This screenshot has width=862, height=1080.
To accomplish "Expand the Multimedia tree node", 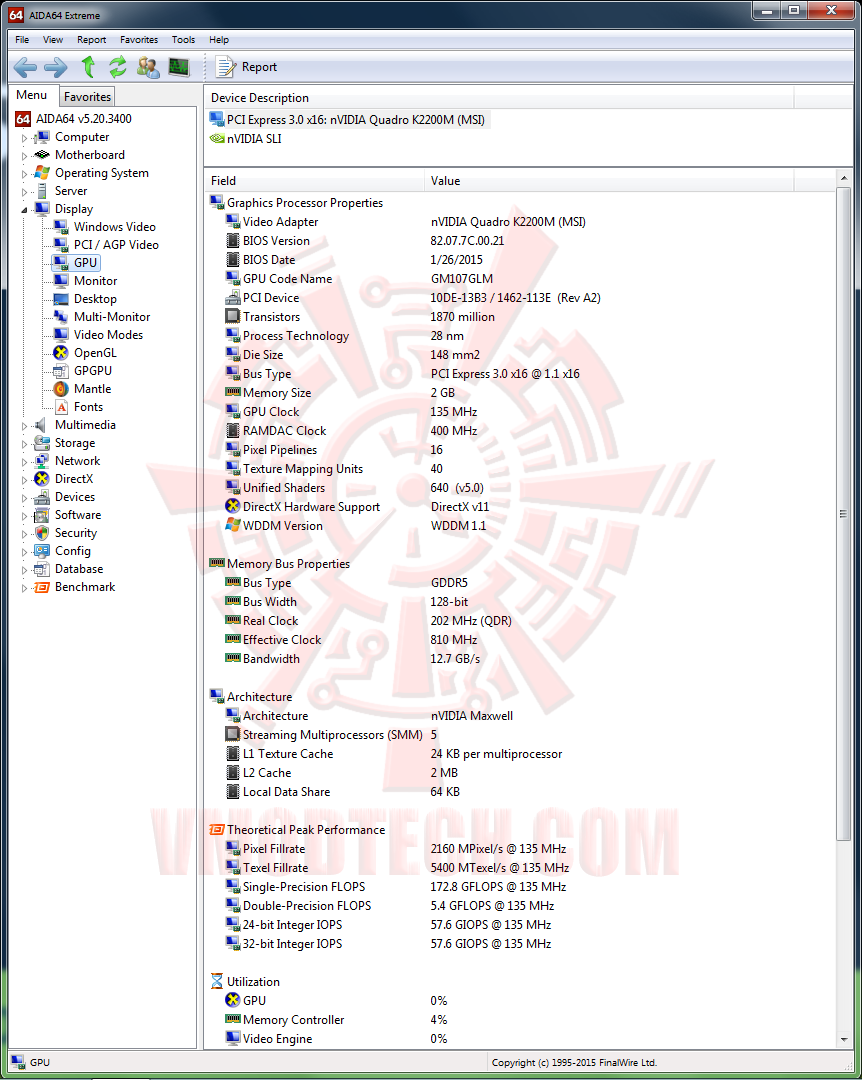I will (x=24, y=426).
